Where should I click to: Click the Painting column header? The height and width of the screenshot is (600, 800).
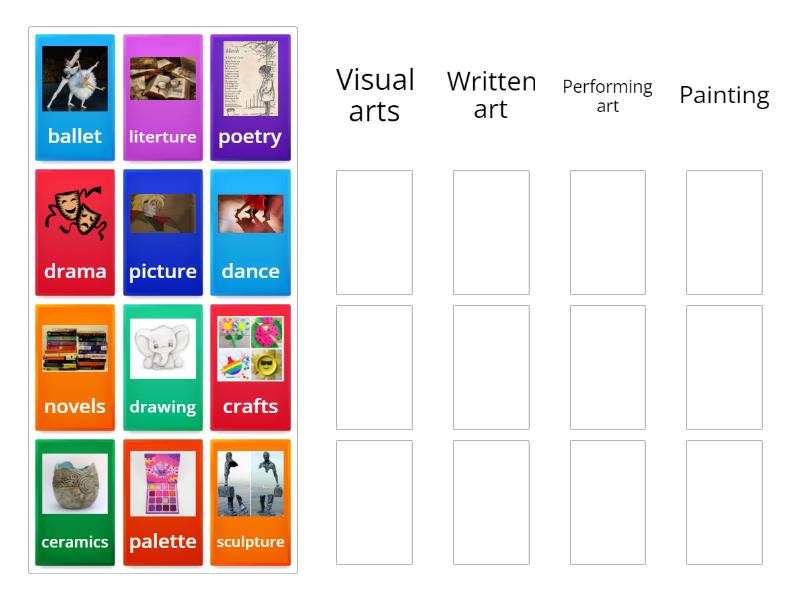pyautogui.click(x=723, y=95)
